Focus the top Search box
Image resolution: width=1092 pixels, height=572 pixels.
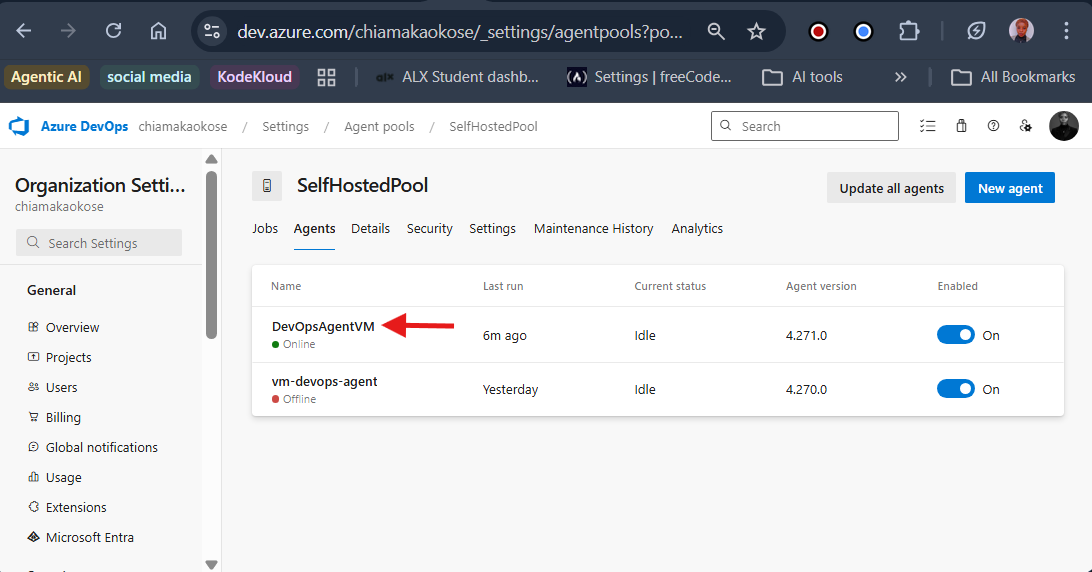tap(804, 126)
